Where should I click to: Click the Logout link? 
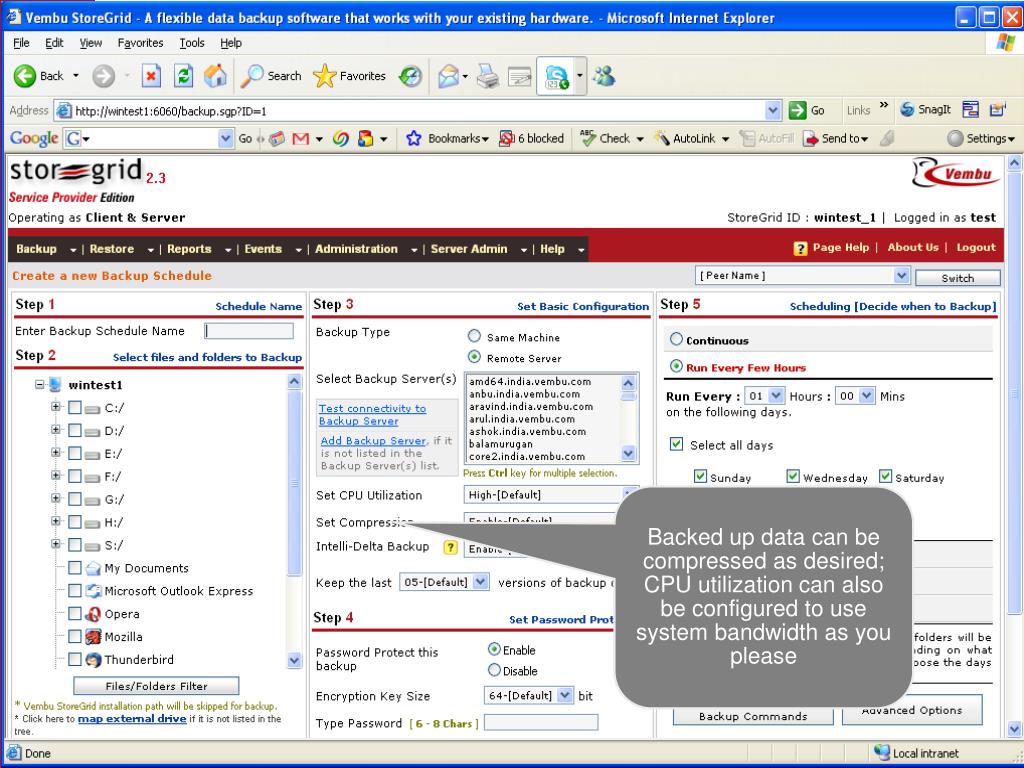976,248
